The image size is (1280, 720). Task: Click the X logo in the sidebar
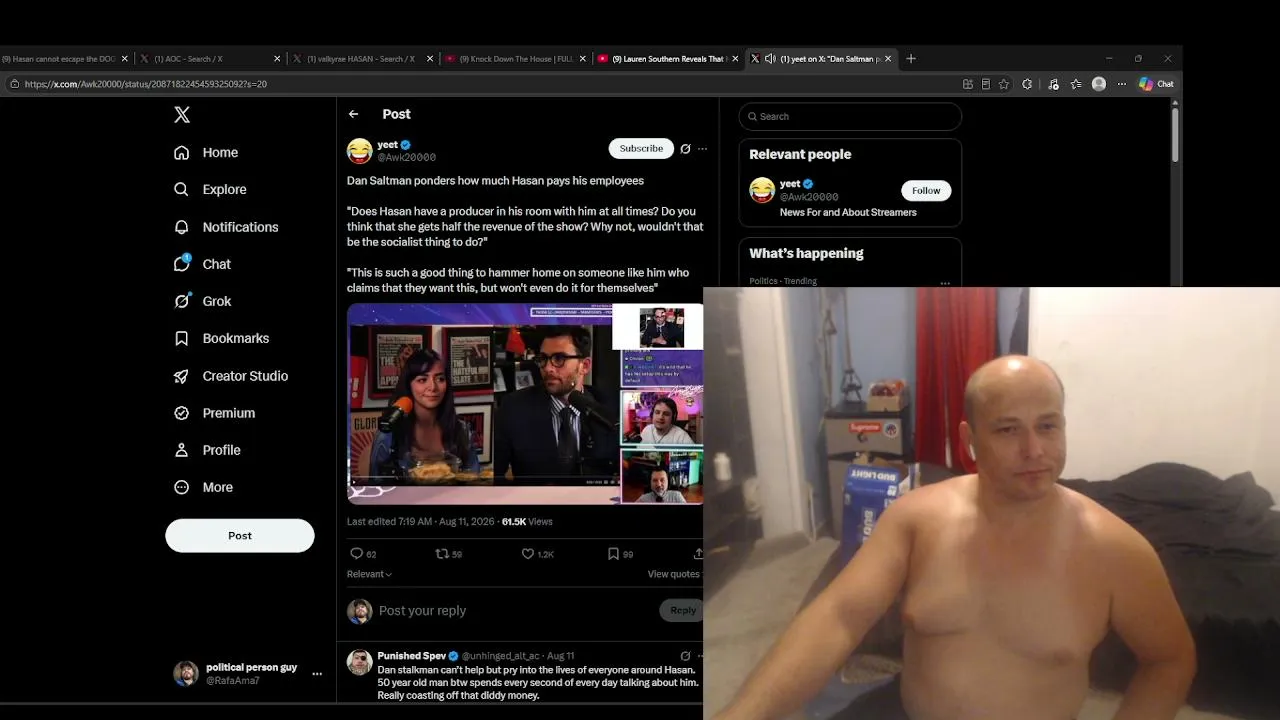click(x=182, y=115)
